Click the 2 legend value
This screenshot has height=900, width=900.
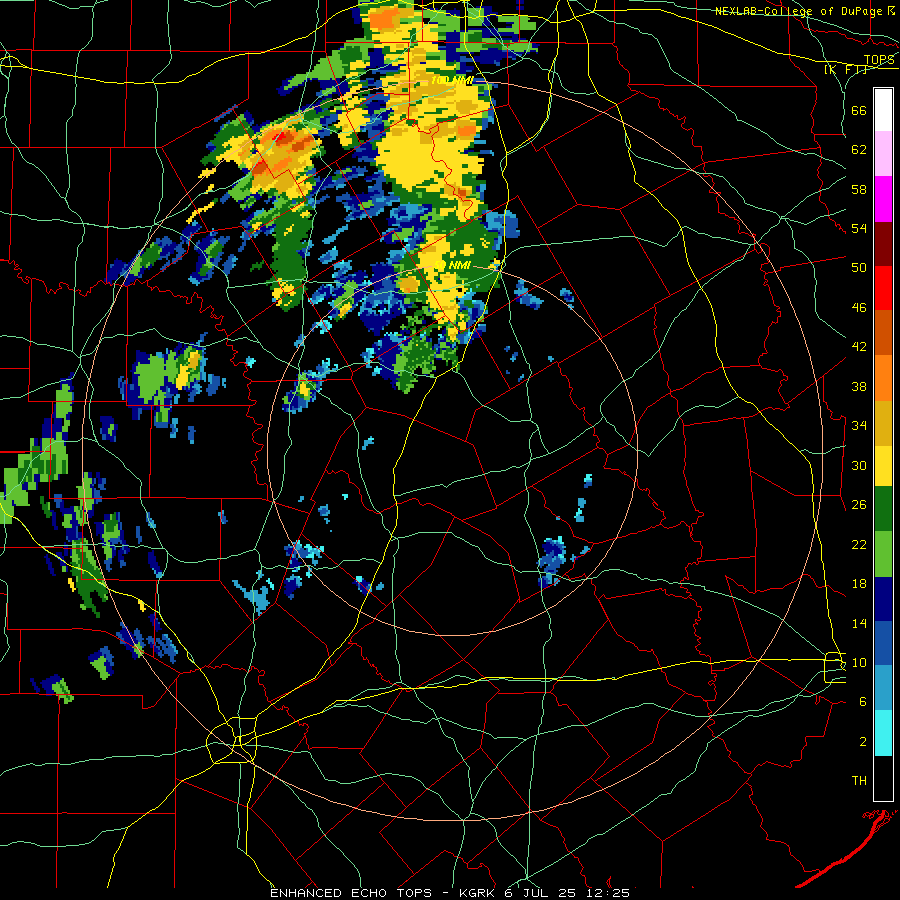point(863,741)
